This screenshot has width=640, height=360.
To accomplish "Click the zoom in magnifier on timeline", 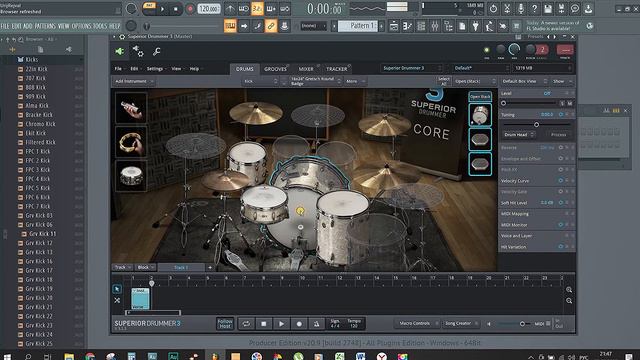I will pyautogui.click(x=569, y=290).
